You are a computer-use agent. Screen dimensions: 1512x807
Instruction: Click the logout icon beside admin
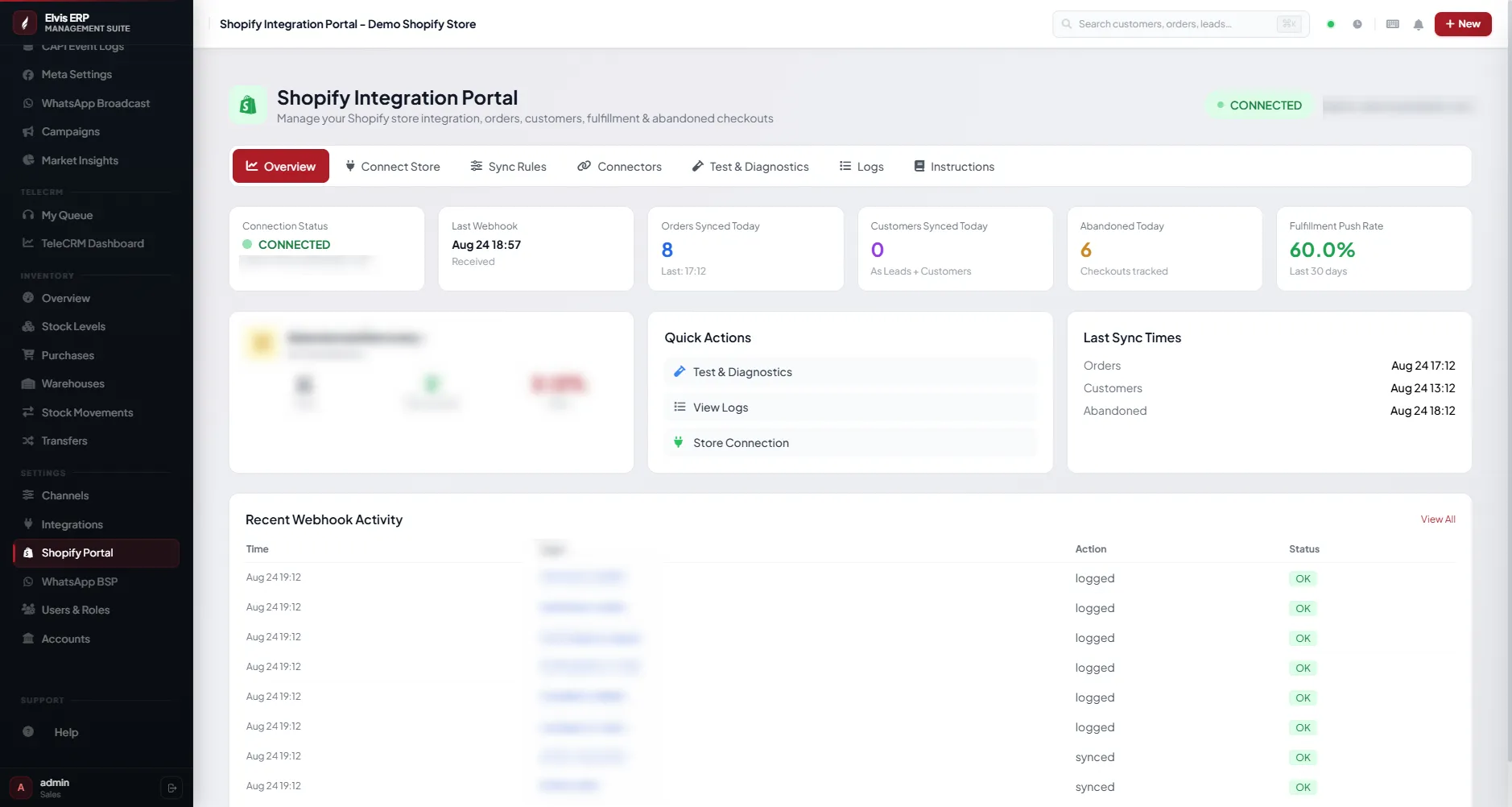(x=171, y=788)
